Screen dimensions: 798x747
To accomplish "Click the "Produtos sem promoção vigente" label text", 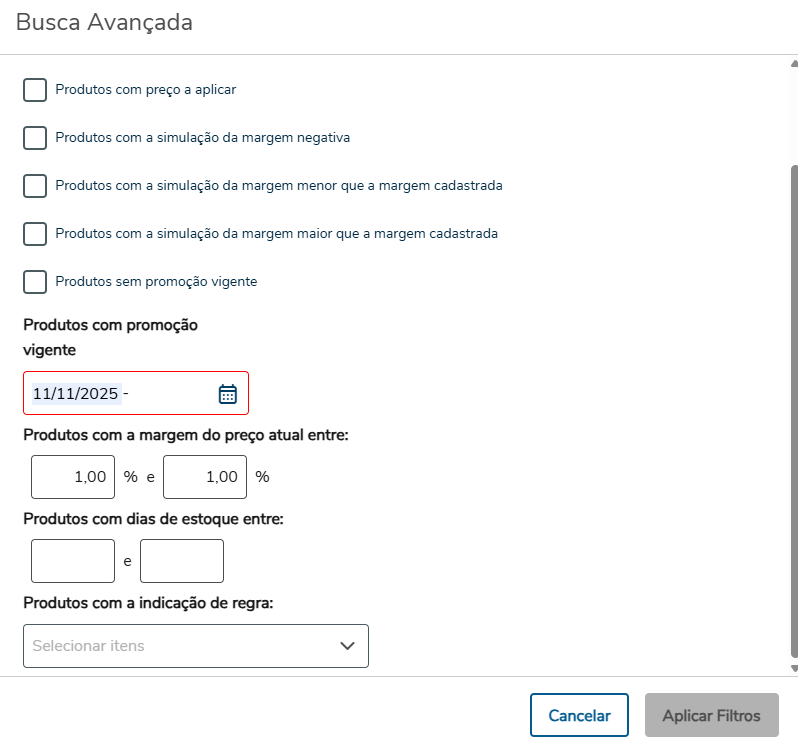I will point(156,282).
